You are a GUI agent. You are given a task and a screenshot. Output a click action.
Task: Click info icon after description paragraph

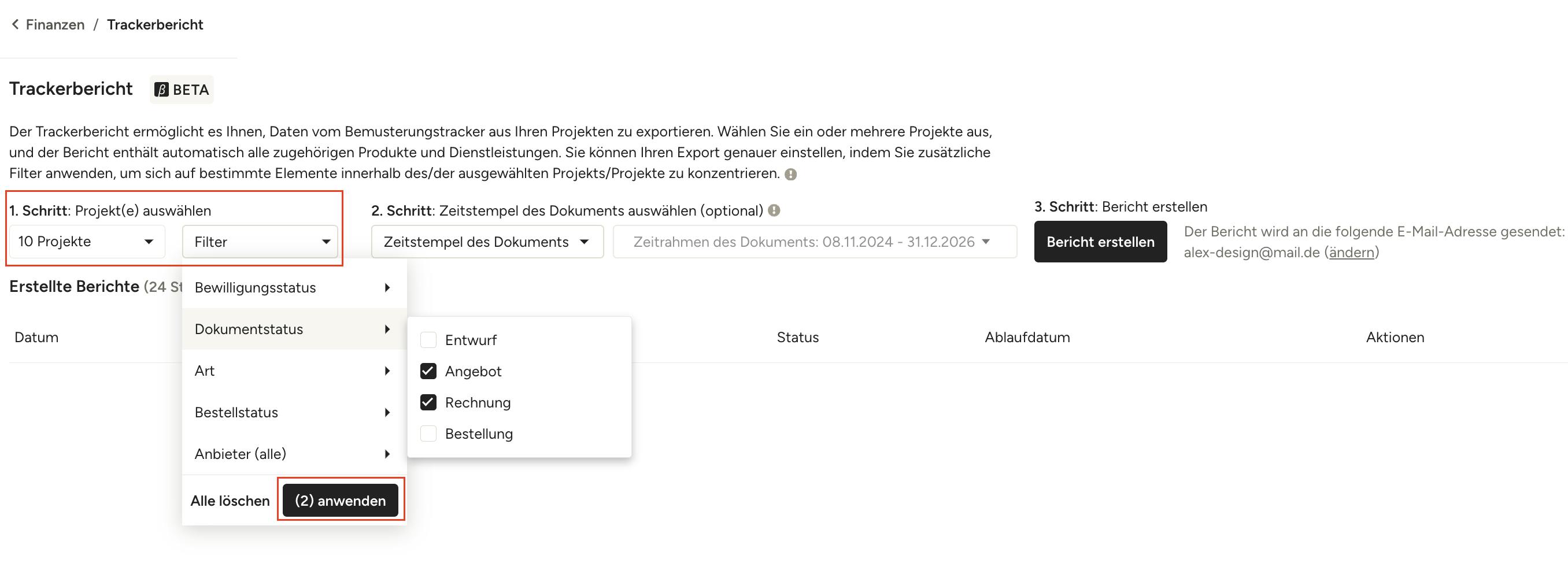(x=791, y=175)
